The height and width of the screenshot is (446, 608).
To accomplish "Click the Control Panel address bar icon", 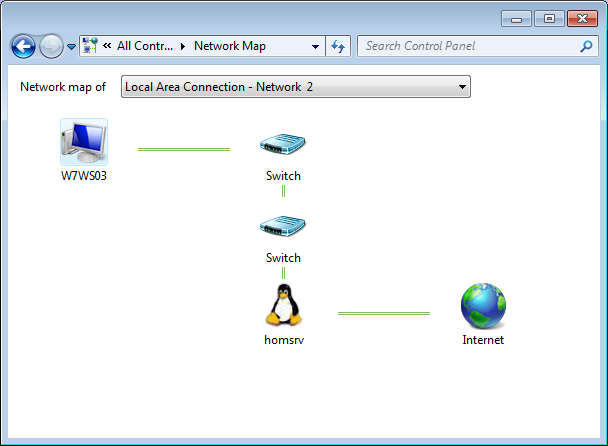I will pos(90,46).
